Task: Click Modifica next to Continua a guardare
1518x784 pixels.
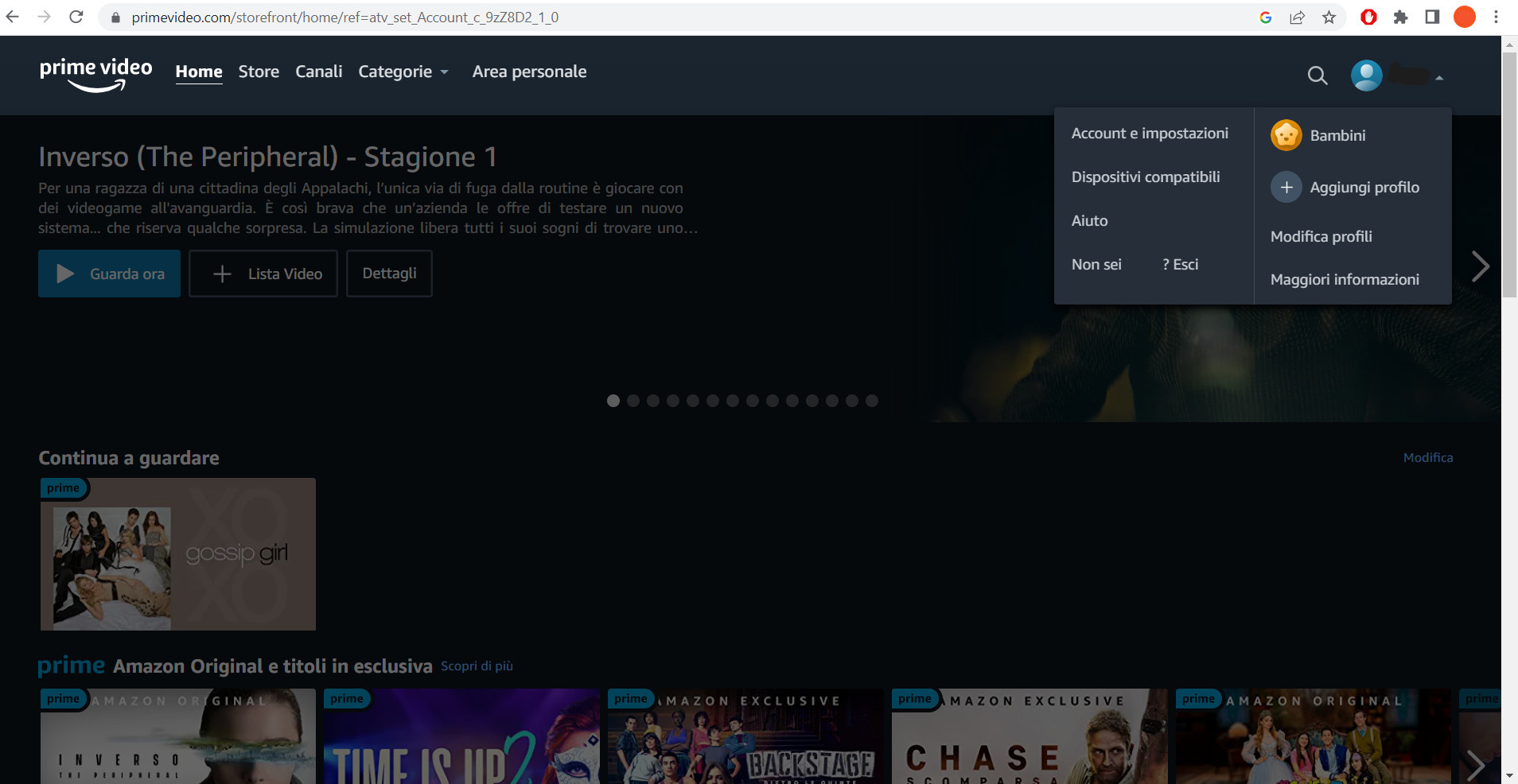Action: point(1427,457)
